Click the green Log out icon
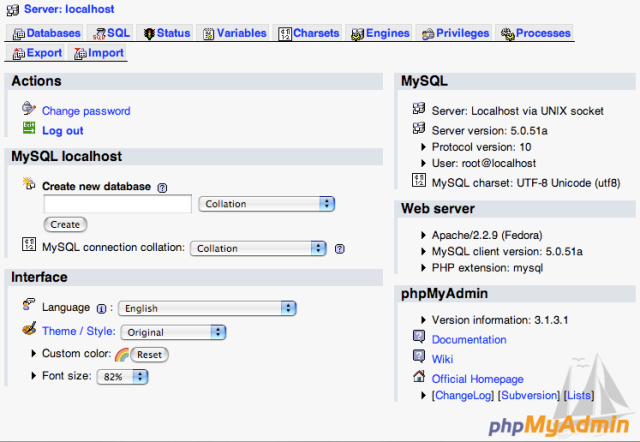Image resolution: width=640 pixels, height=442 pixels. tap(29, 128)
